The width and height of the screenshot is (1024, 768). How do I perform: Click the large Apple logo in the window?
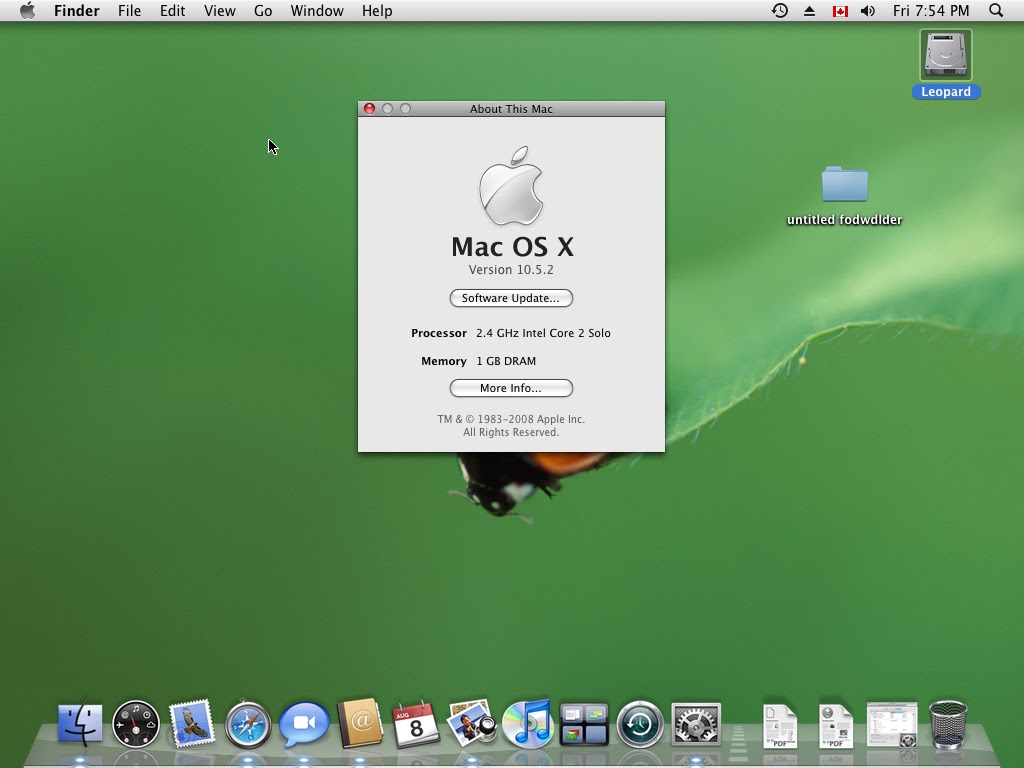coord(511,186)
